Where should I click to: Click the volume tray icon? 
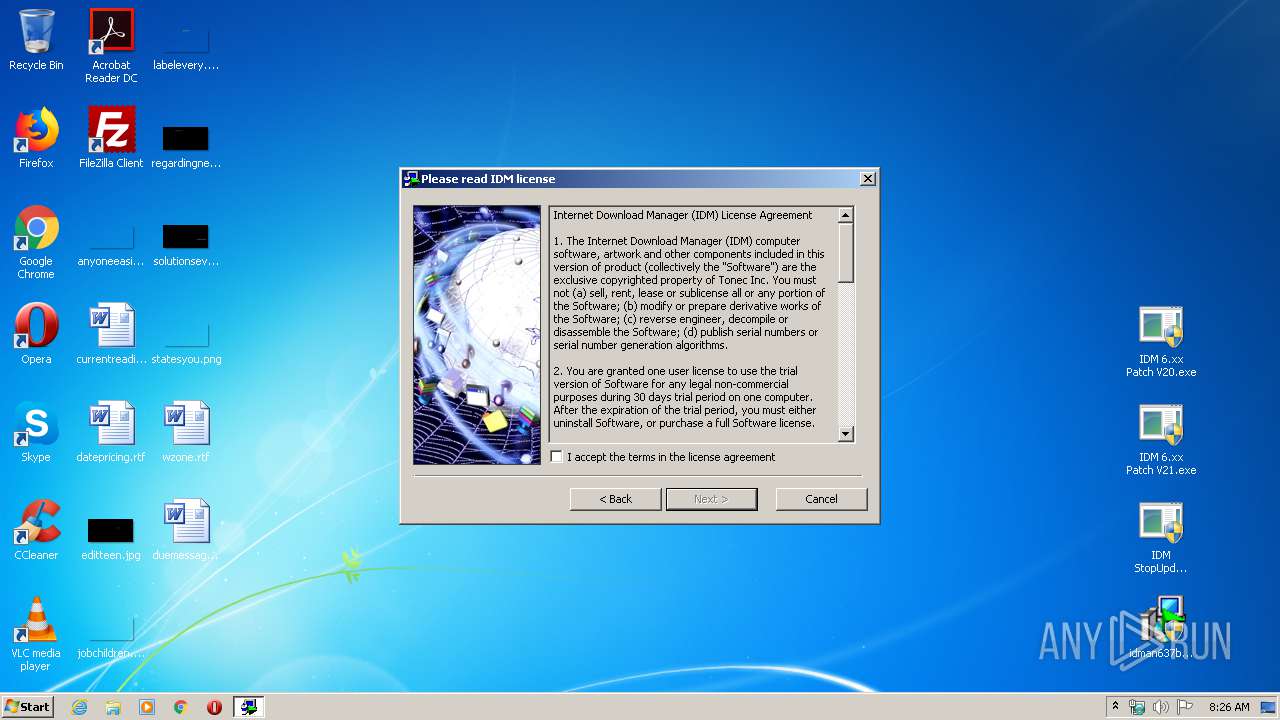click(x=1161, y=707)
